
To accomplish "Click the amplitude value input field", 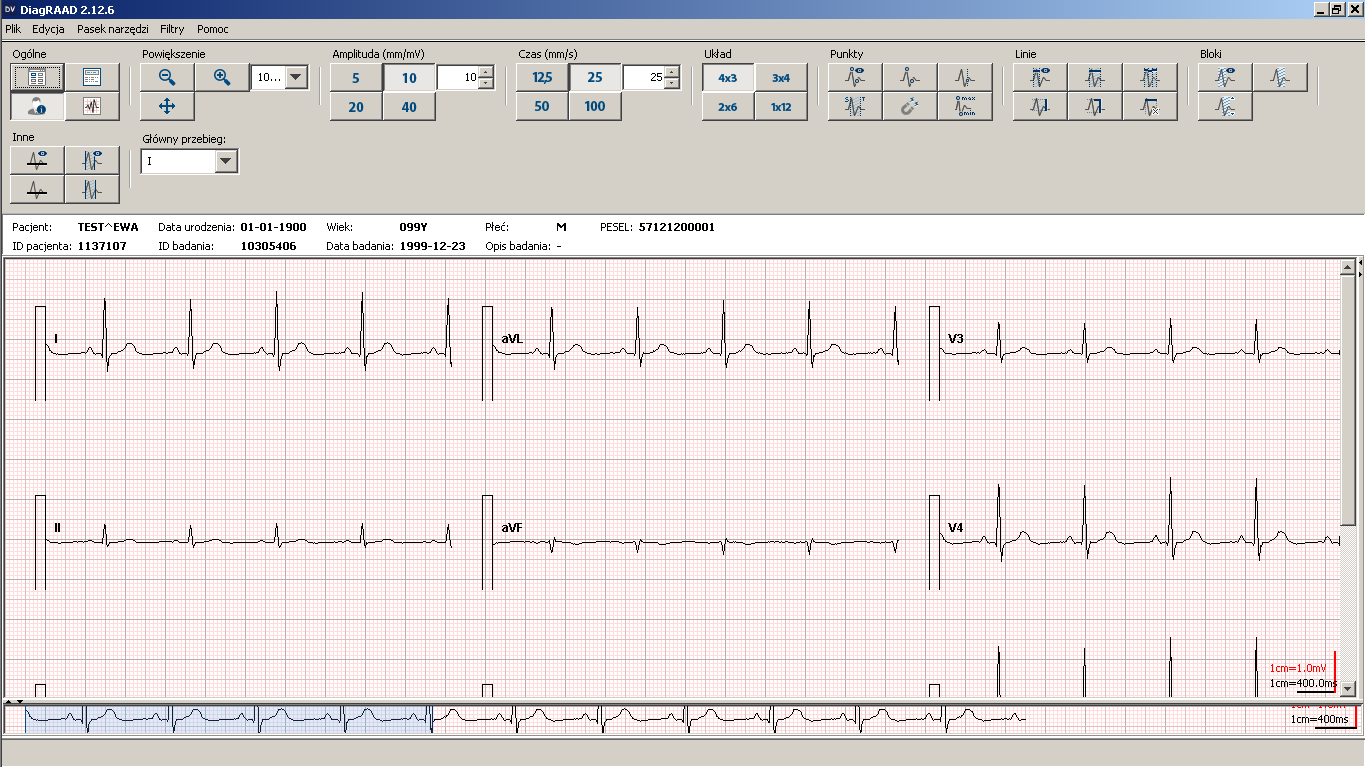I will click(458, 78).
